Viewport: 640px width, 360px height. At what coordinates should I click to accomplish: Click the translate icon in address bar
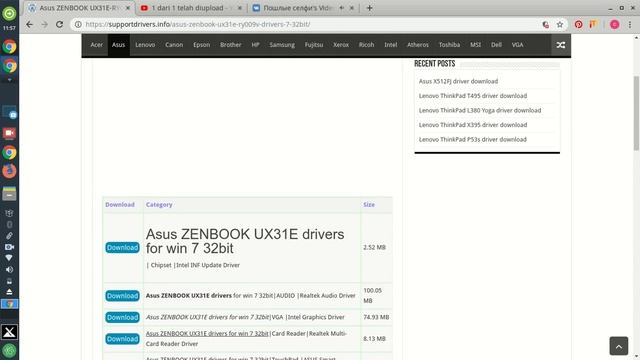coord(546,24)
